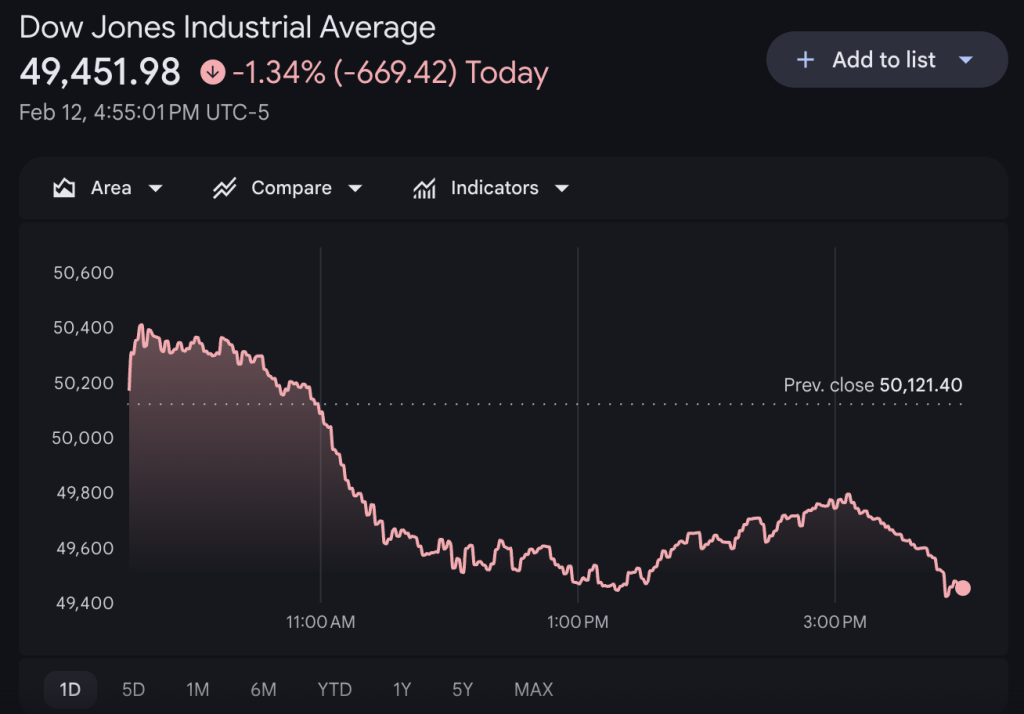The width and height of the screenshot is (1024, 714).
Task: Click the chart's current price endpoint dot
Action: [962, 588]
